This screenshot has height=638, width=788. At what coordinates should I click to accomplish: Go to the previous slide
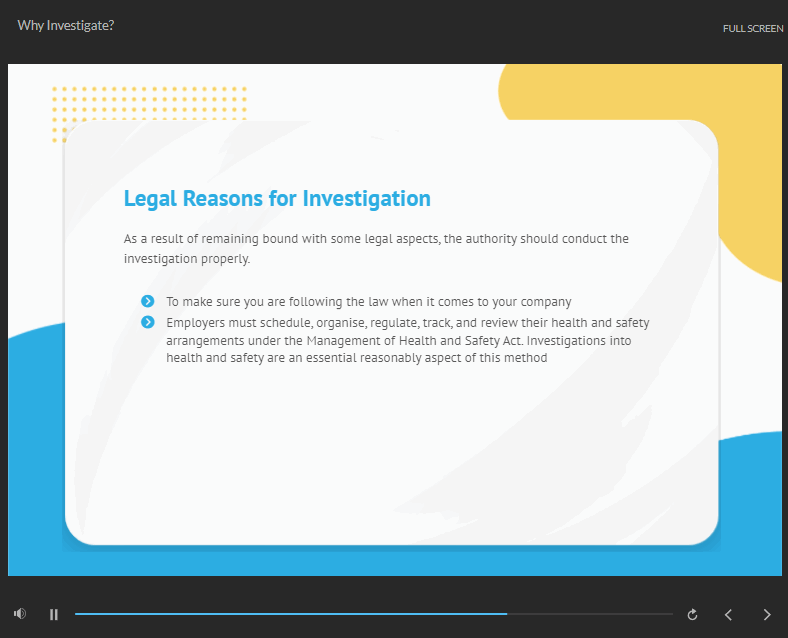728,614
